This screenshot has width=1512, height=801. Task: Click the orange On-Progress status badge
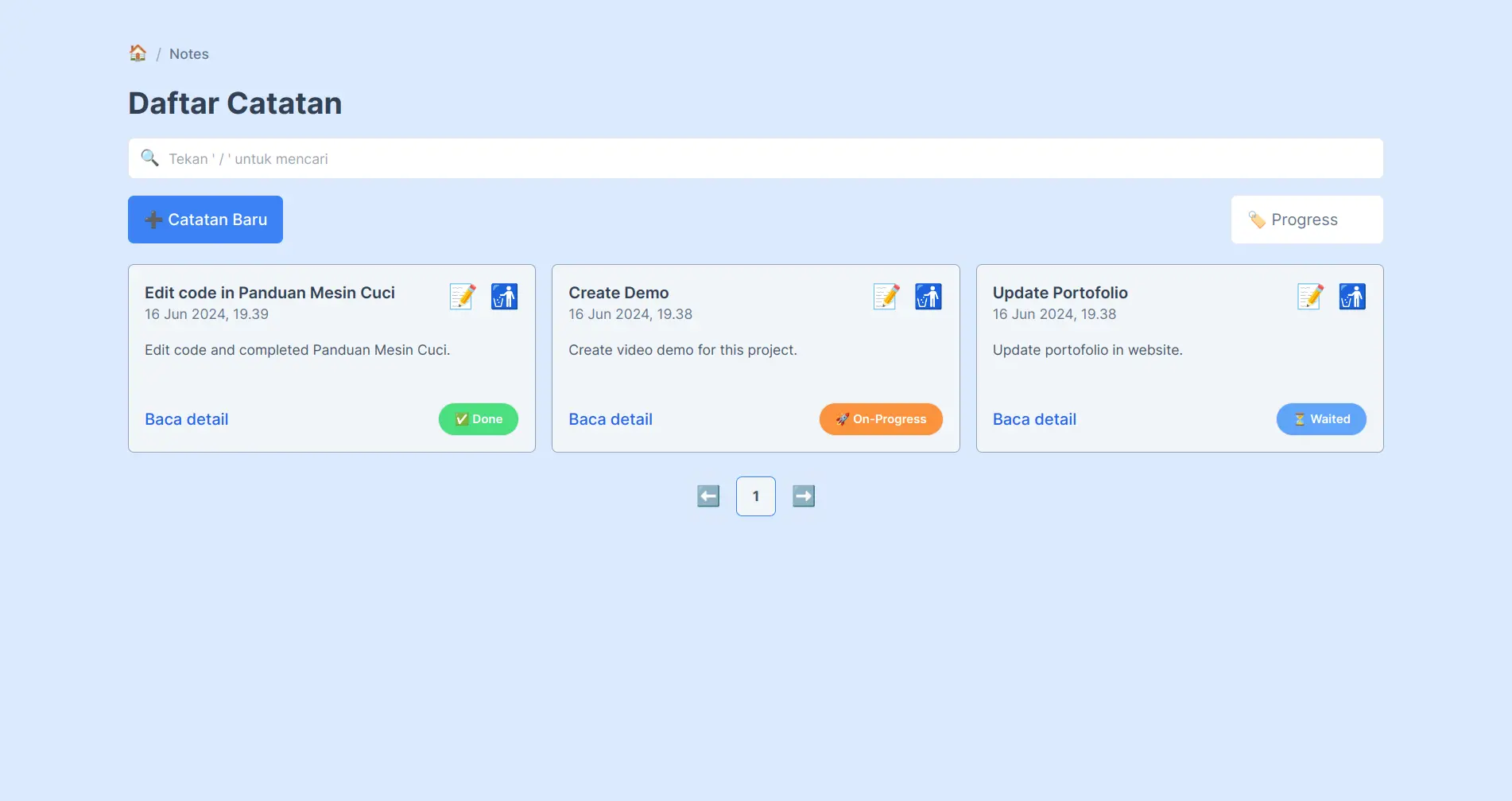881,419
